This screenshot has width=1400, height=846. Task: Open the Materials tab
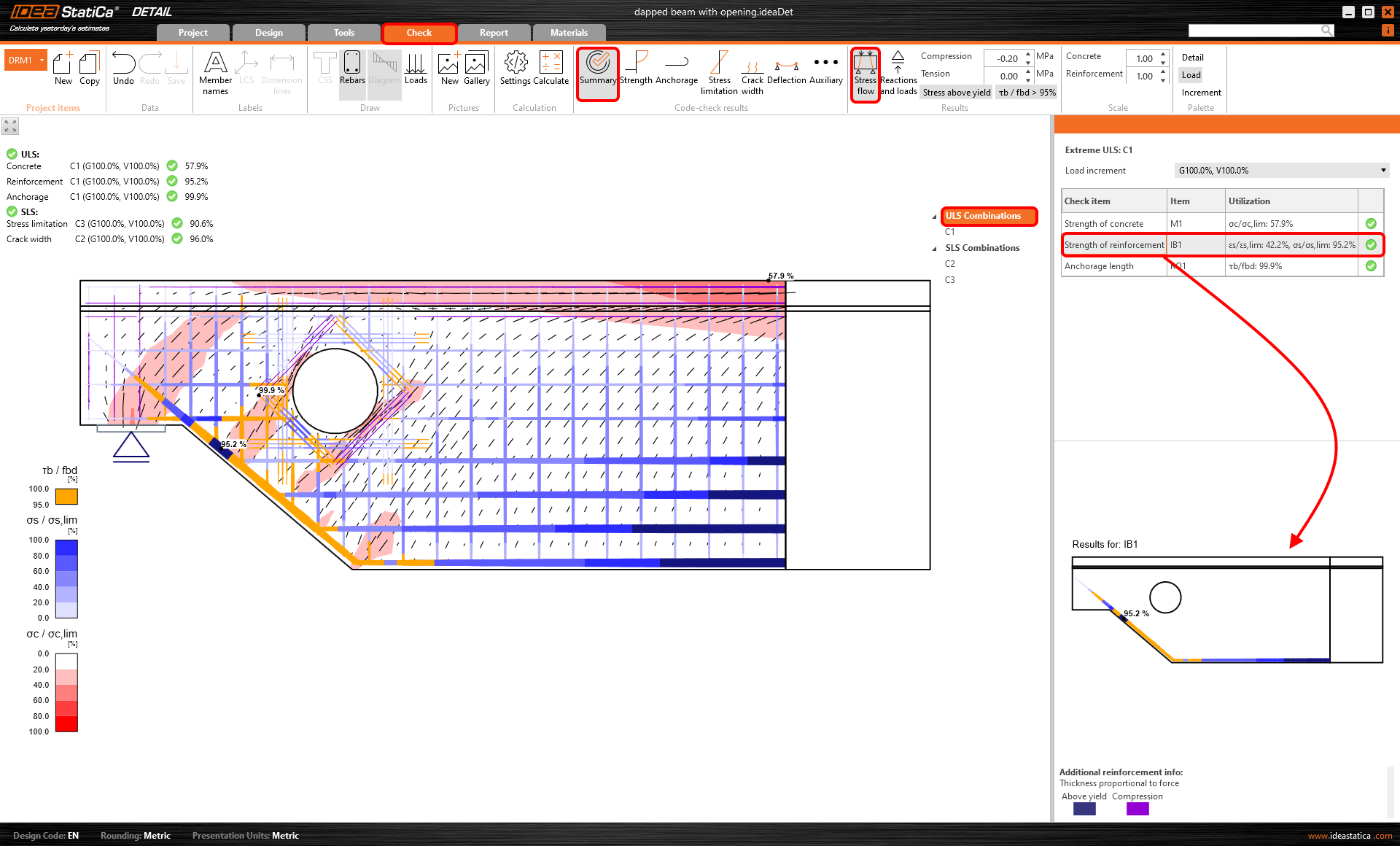(x=569, y=33)
